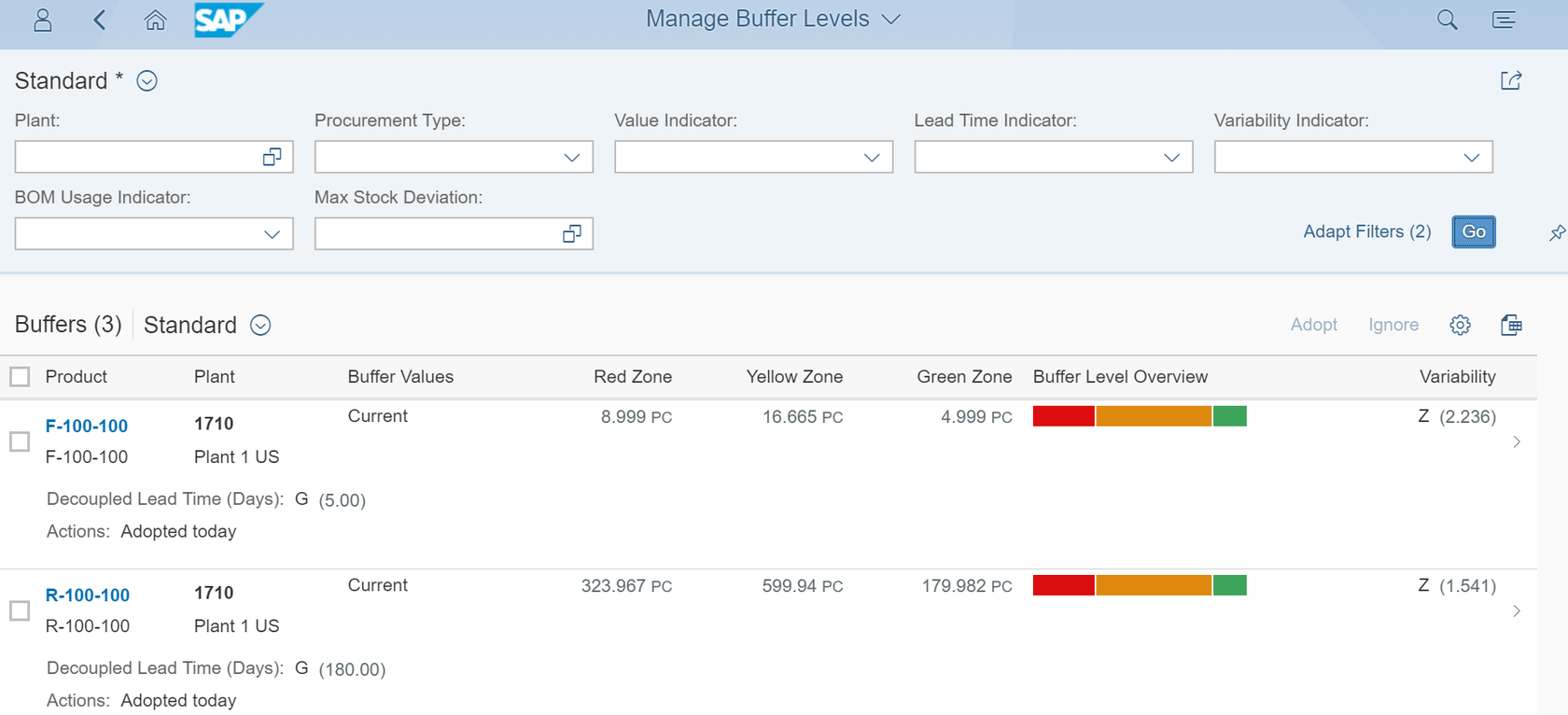1568x715 pixels.
Task: Open the F-100-100 product link
Action: [87, 426]
